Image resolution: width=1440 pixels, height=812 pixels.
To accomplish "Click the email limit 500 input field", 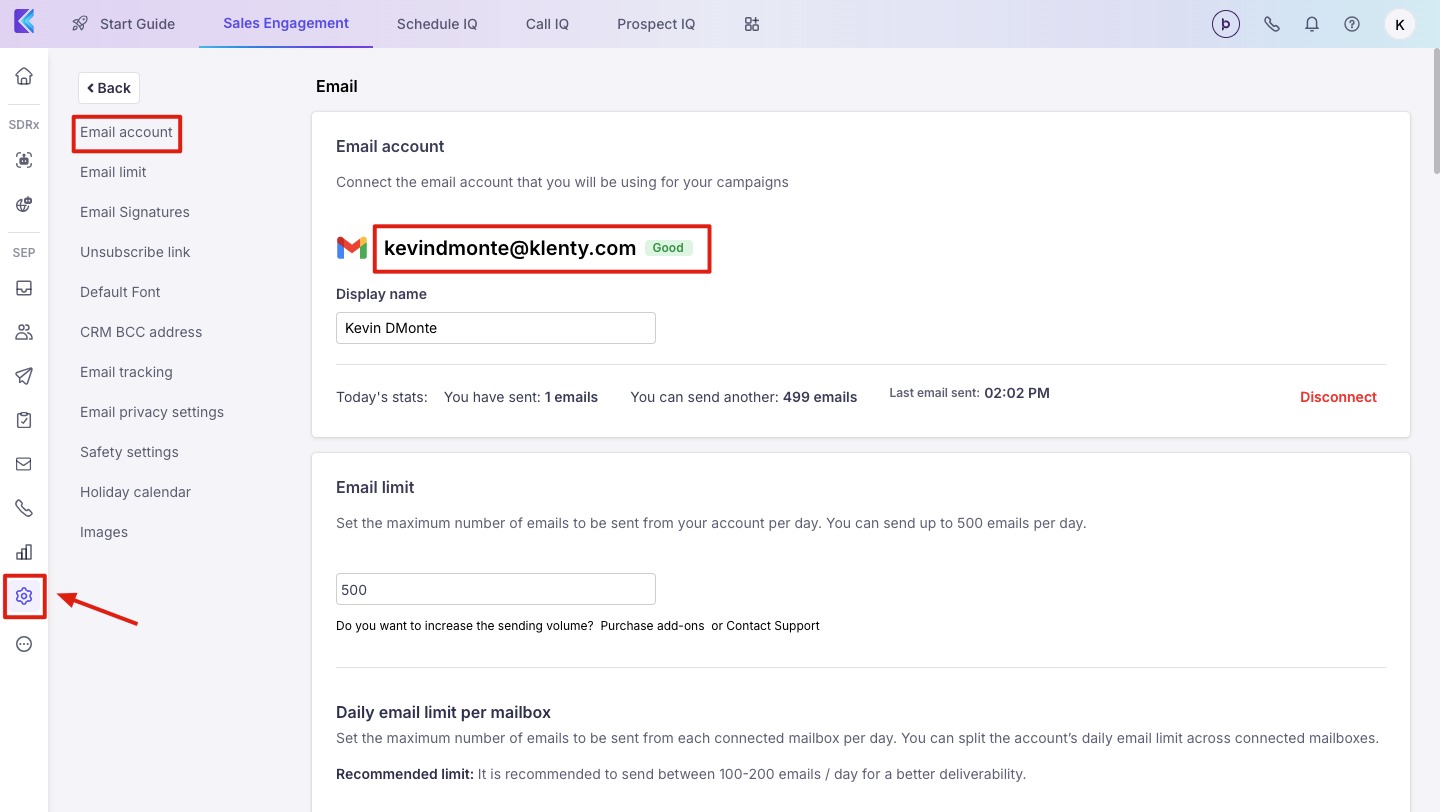I will pos(496,589).
